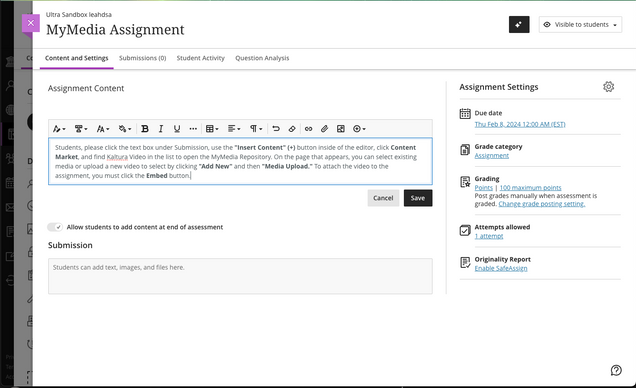Show more formatting options ellipsis
The height and width of the screenshot is (388, 636).
pos(193,129)
